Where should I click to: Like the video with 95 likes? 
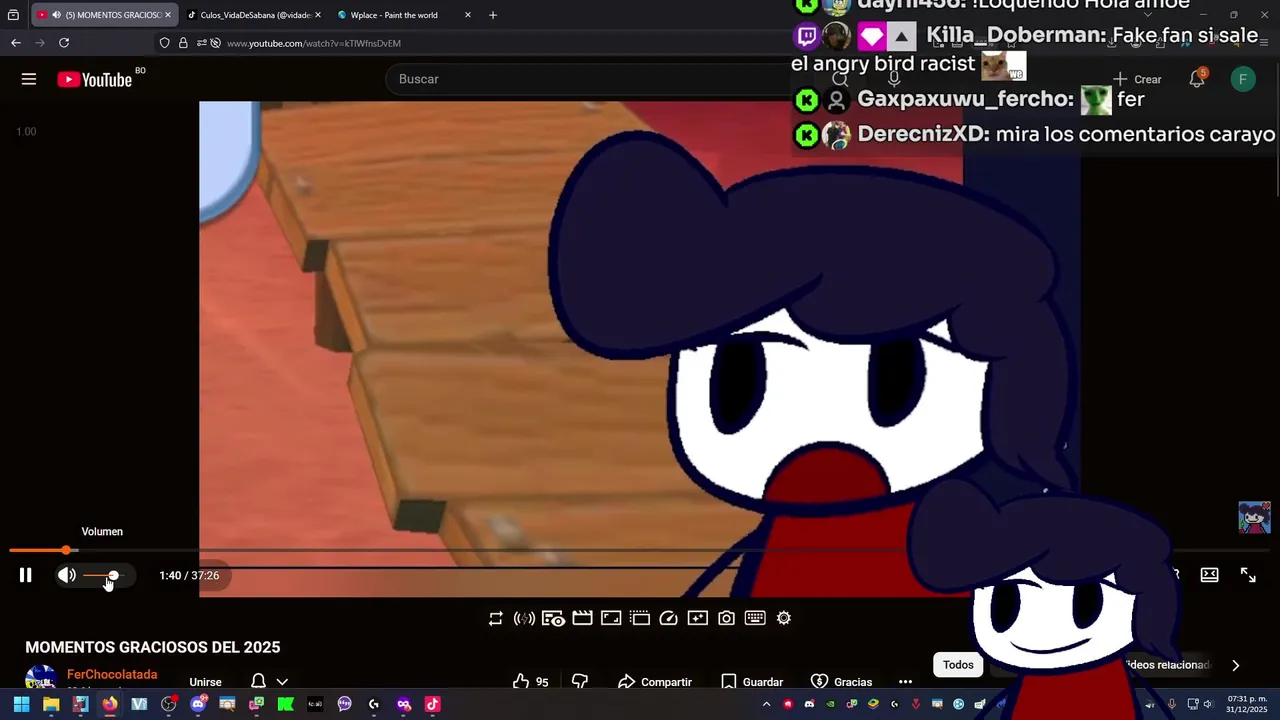coord(531,681)
